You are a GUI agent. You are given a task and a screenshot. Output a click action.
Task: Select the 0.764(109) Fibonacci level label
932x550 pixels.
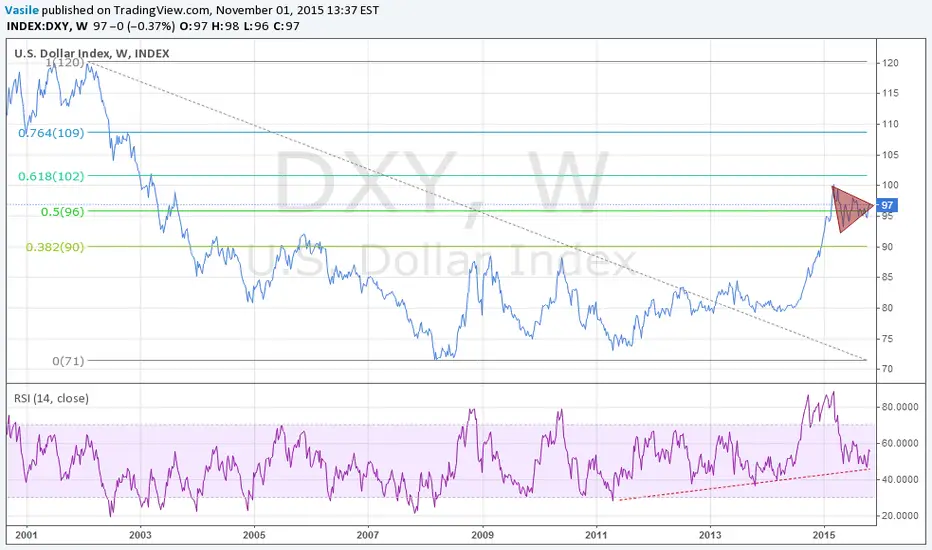(x=51, y=133)
